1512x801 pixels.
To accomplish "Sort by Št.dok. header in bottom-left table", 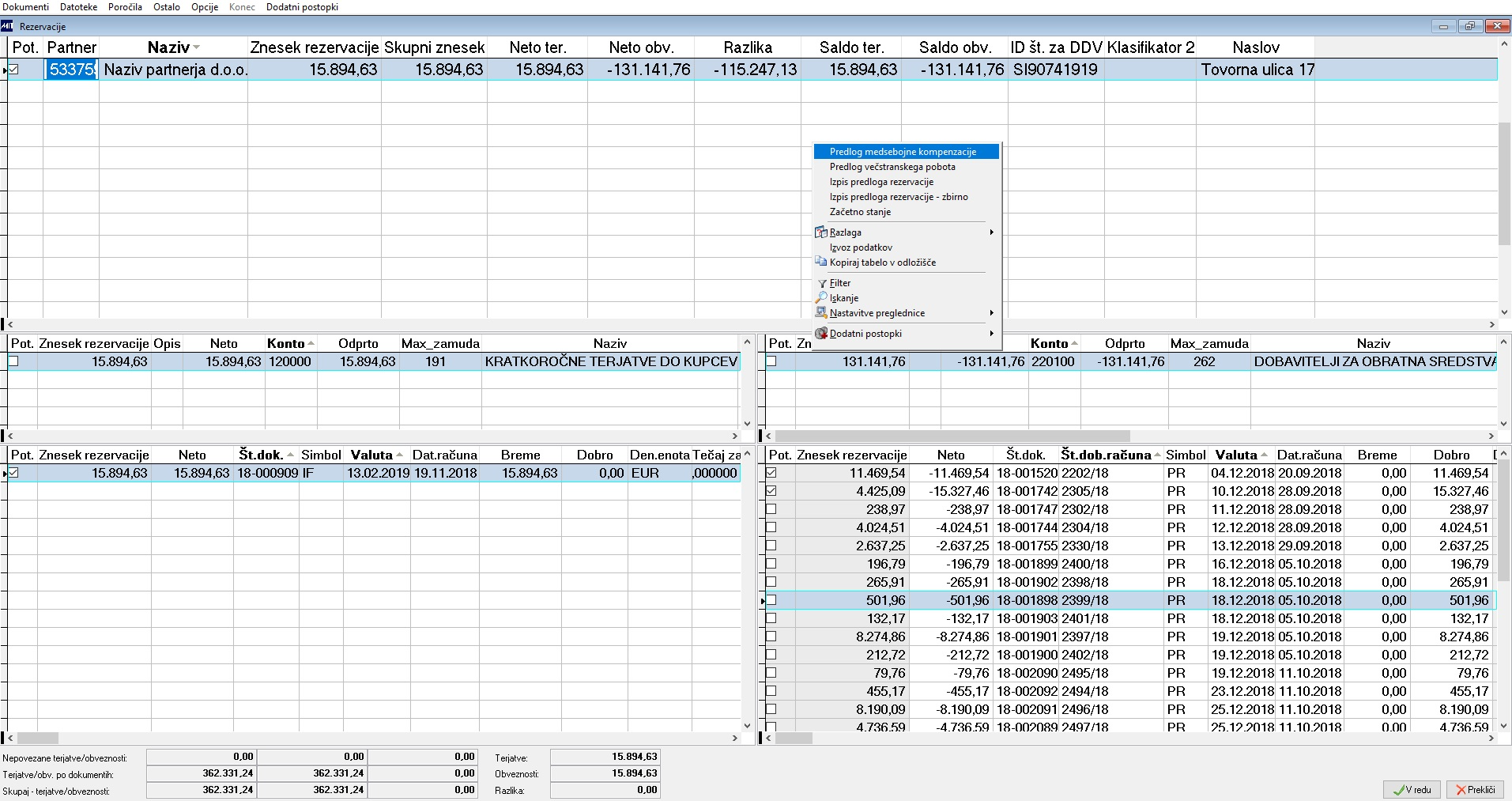I will pyautogui.click(x=266, y=455).
